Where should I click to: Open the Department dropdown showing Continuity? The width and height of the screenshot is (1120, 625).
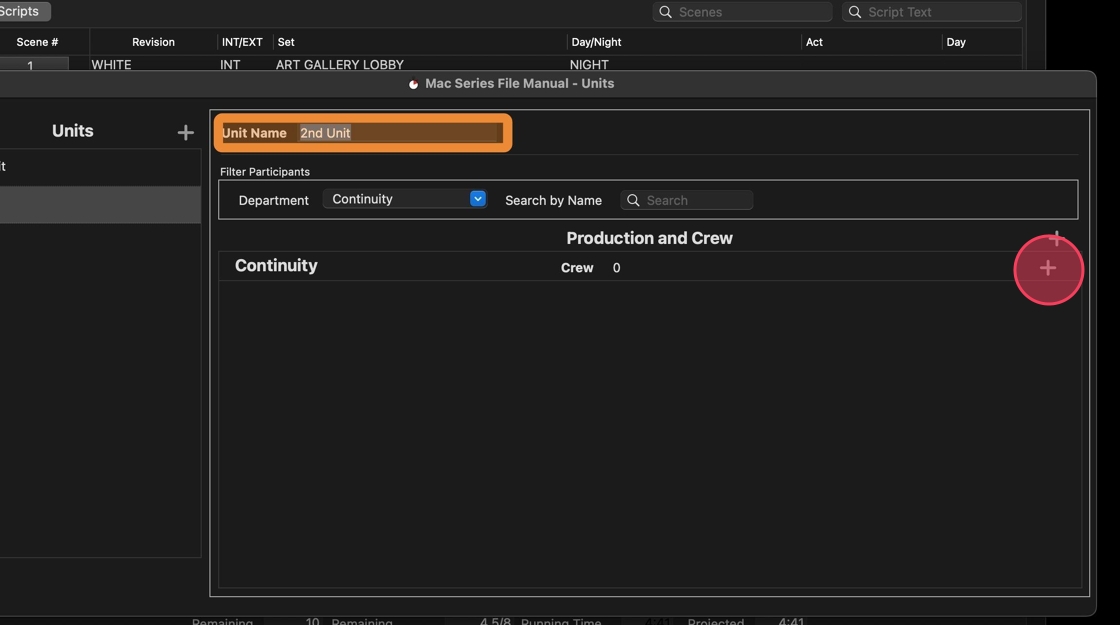[x=405, y=199]
